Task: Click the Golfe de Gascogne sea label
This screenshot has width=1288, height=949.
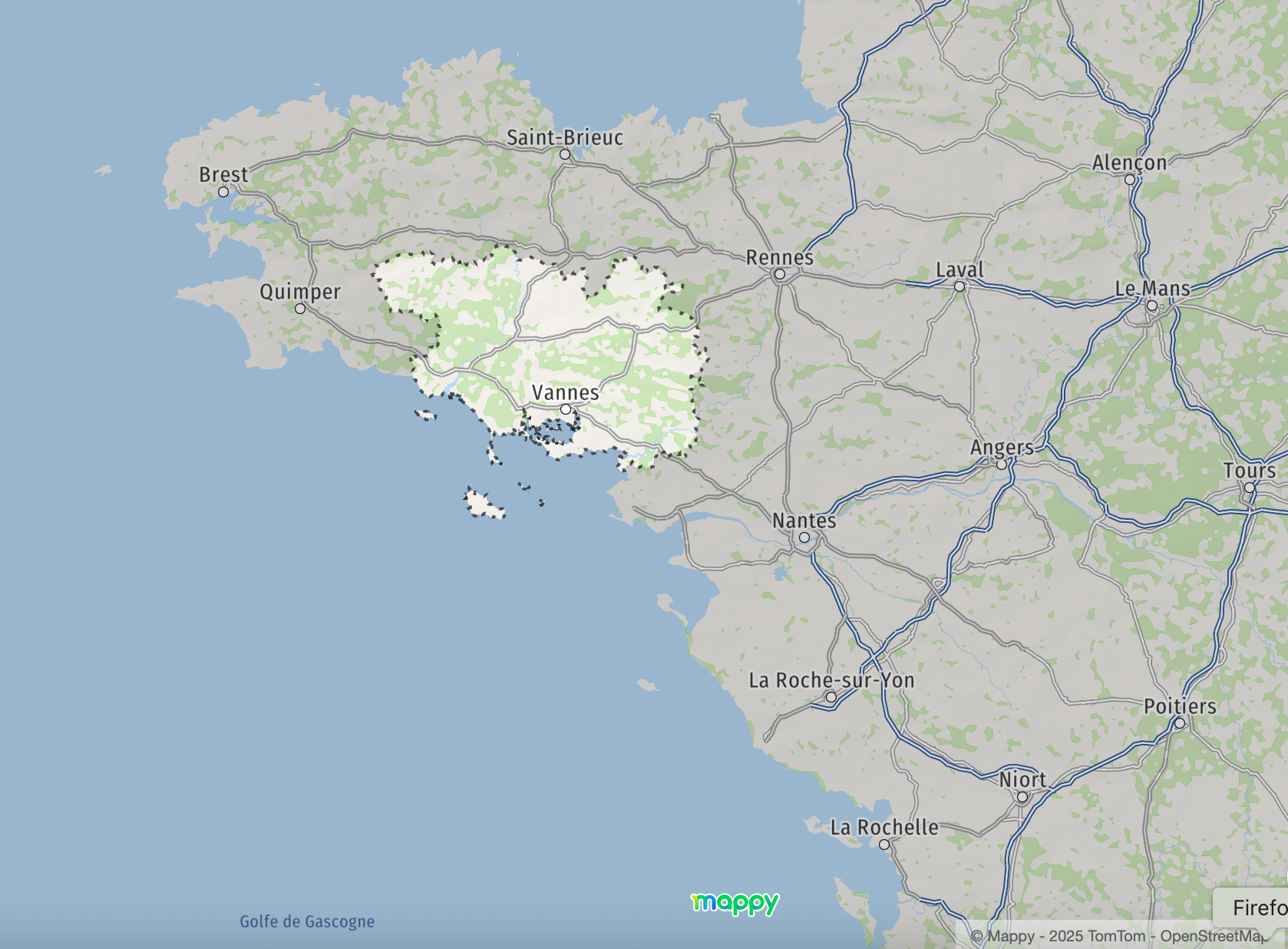Action: [x=307, y=921]
